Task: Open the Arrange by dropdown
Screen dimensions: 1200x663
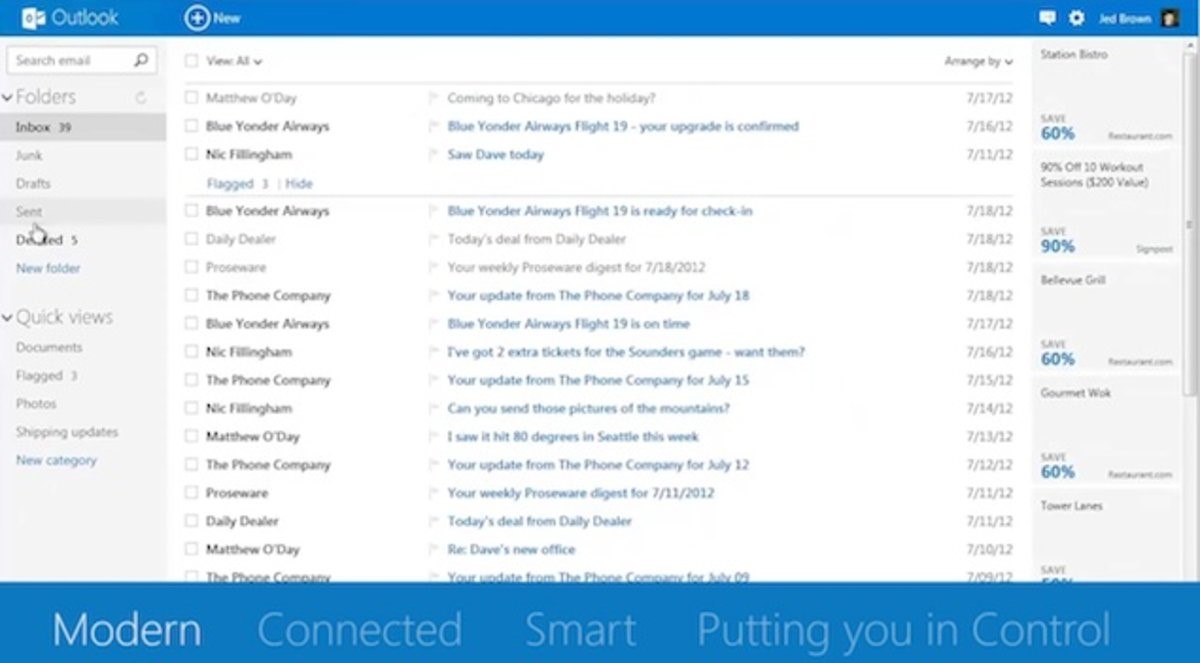Action: (x=978, y=61)
